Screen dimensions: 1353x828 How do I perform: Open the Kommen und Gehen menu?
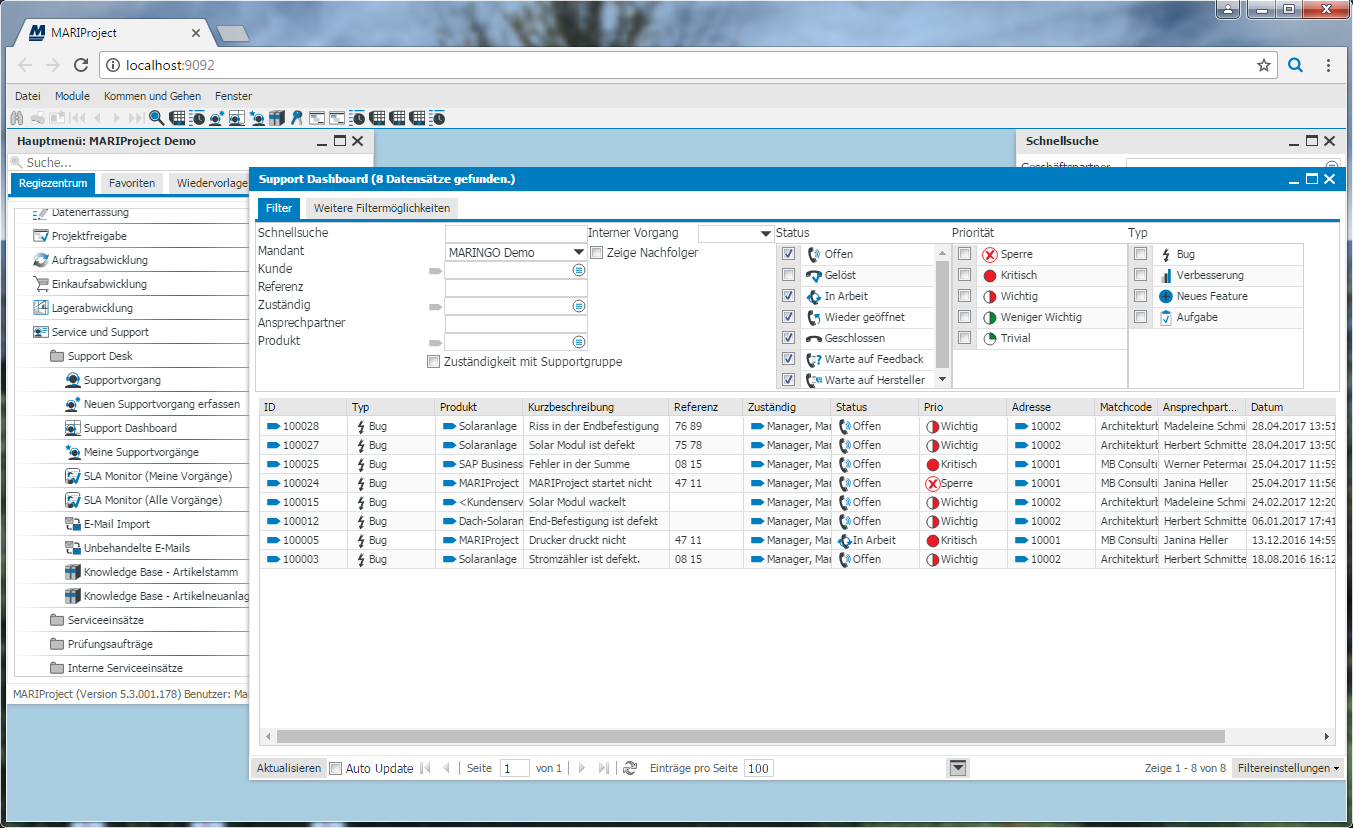[152, 96]
